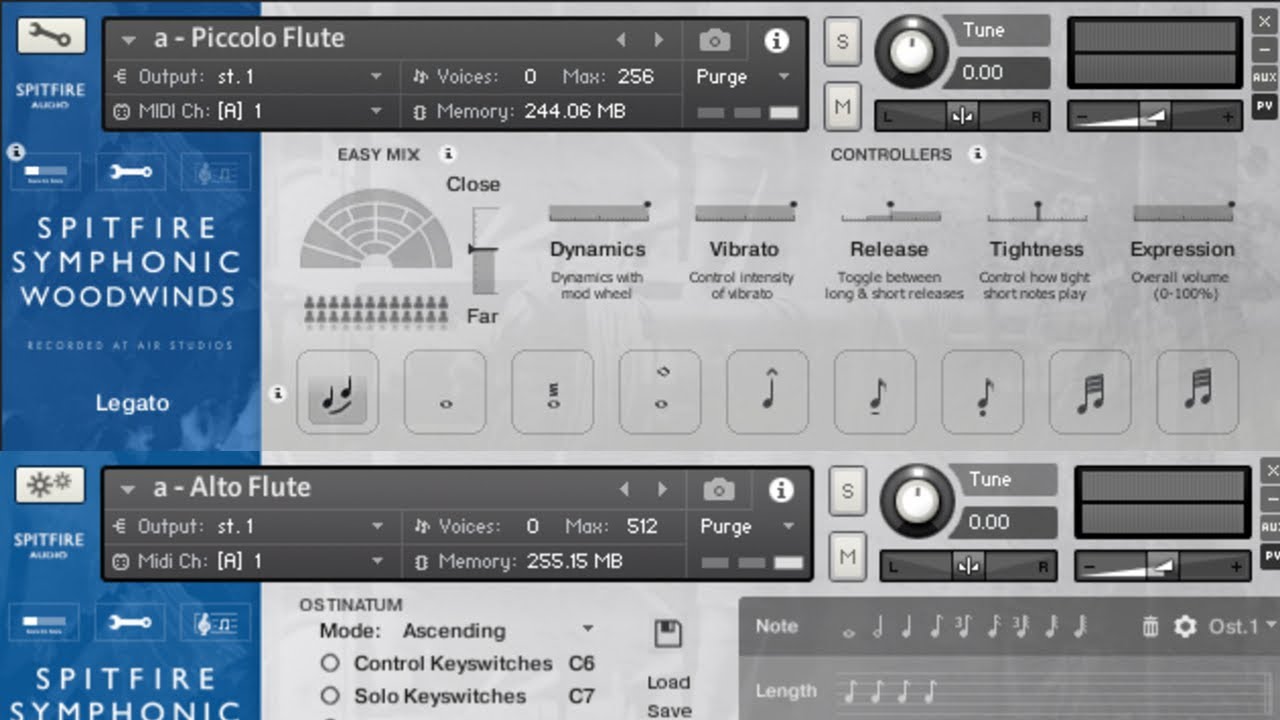Click Piccolo Flute pan L/R slider
The height and width of the screenshot is (720, 1280).
[x=962, y=117]
